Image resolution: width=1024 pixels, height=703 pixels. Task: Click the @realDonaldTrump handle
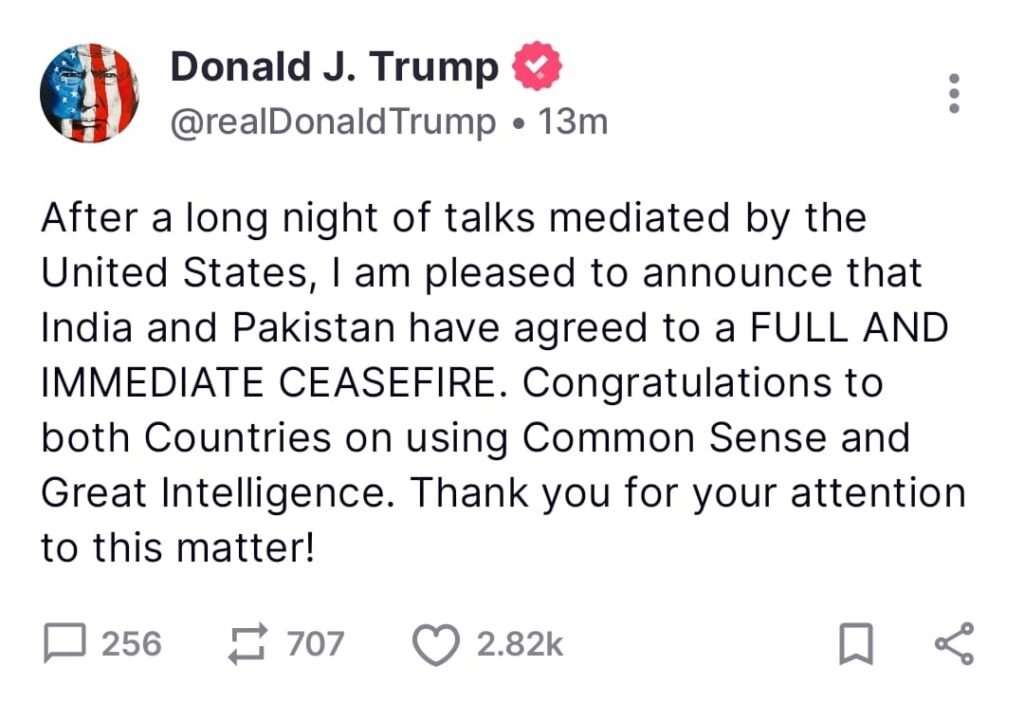tap(334, 122)
